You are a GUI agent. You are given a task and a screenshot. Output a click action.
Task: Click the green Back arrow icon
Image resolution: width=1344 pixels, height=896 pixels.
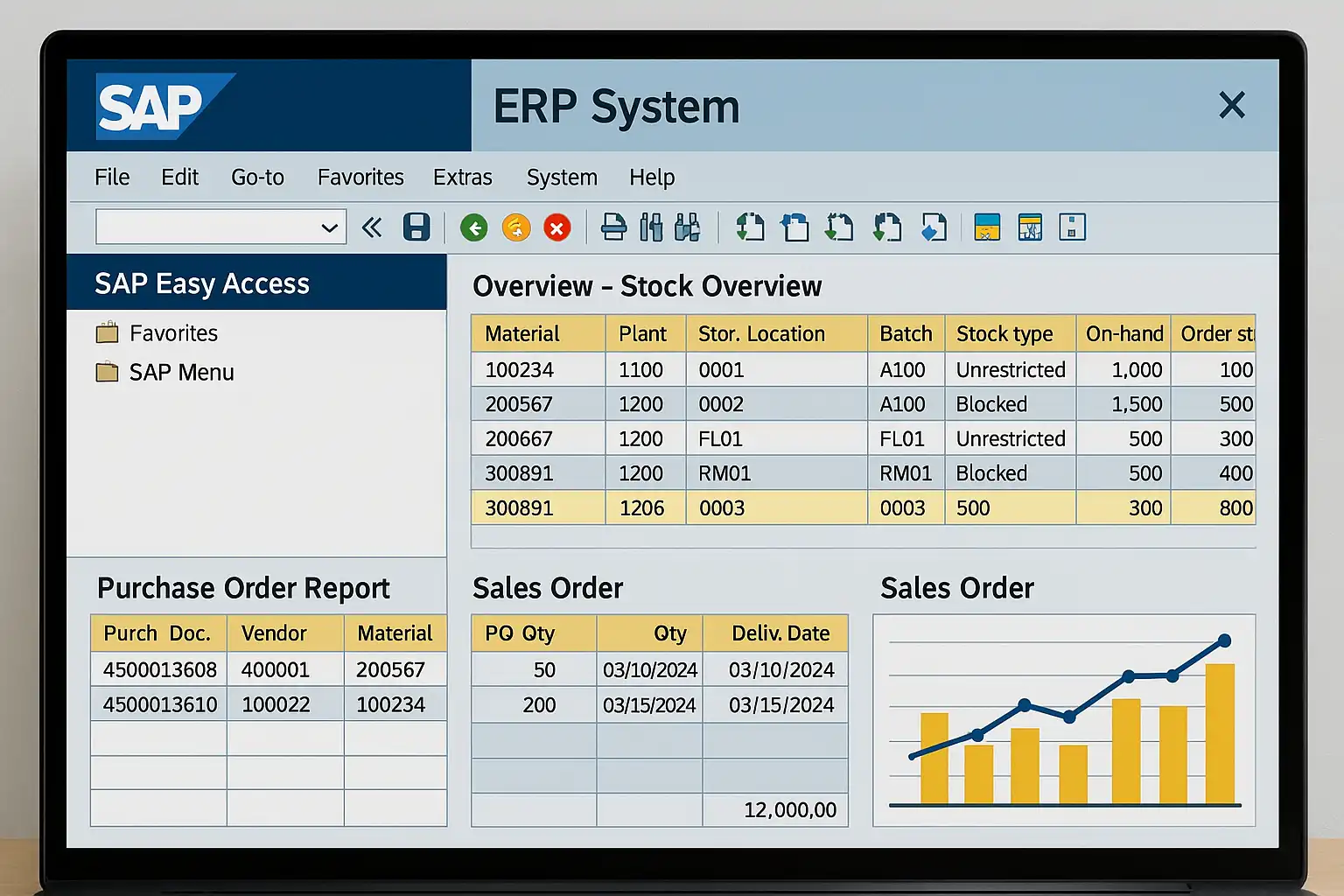coord(474,228)
